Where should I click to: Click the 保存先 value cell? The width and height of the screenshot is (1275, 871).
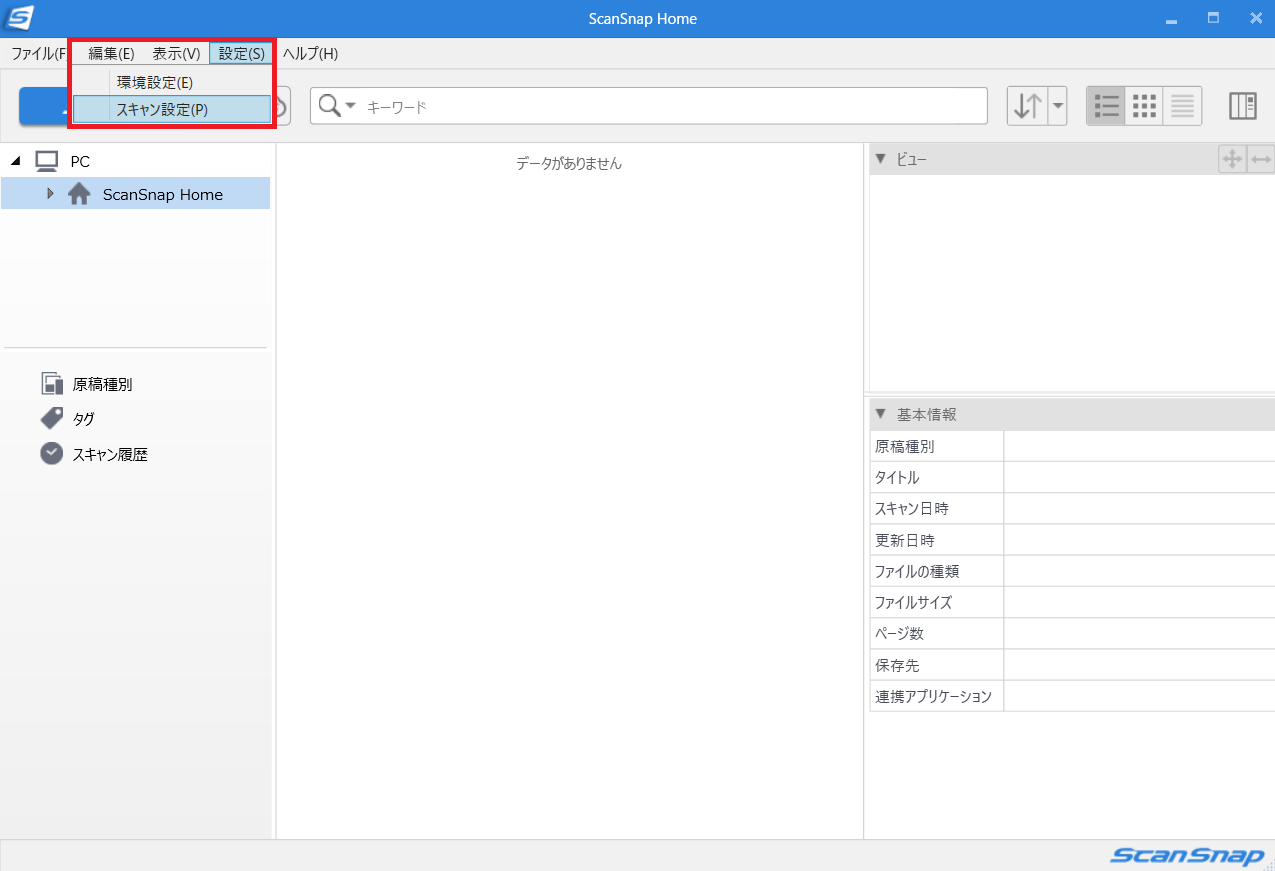click(1139, 665)
